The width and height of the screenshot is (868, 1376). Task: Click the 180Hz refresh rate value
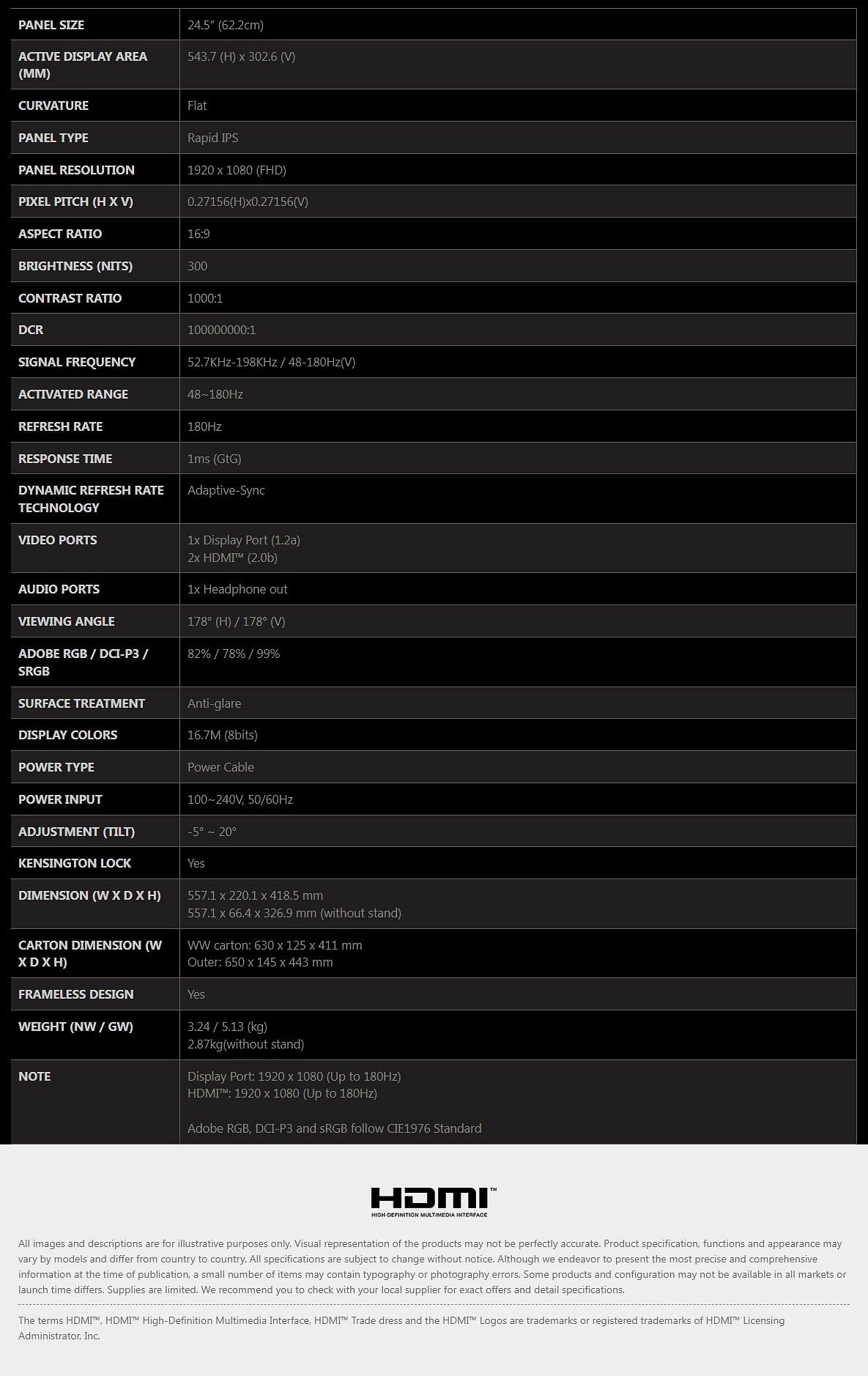[x=204, y=426]
